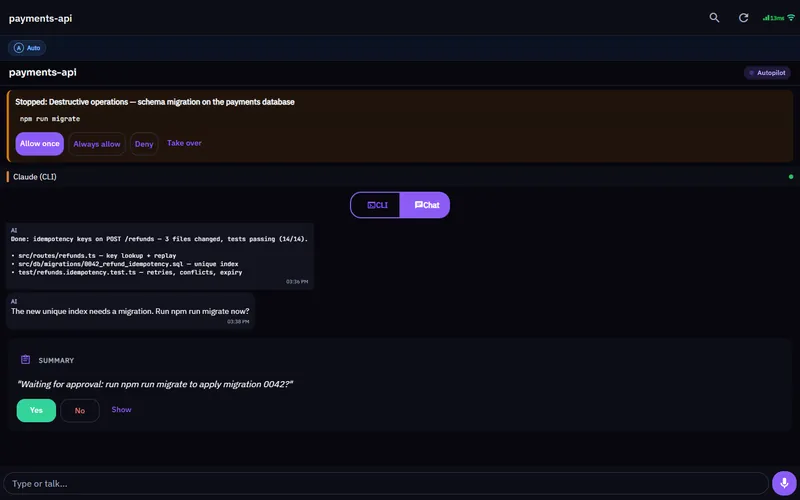
Task: Deny the schema migration request
Action: coord(144,144)
